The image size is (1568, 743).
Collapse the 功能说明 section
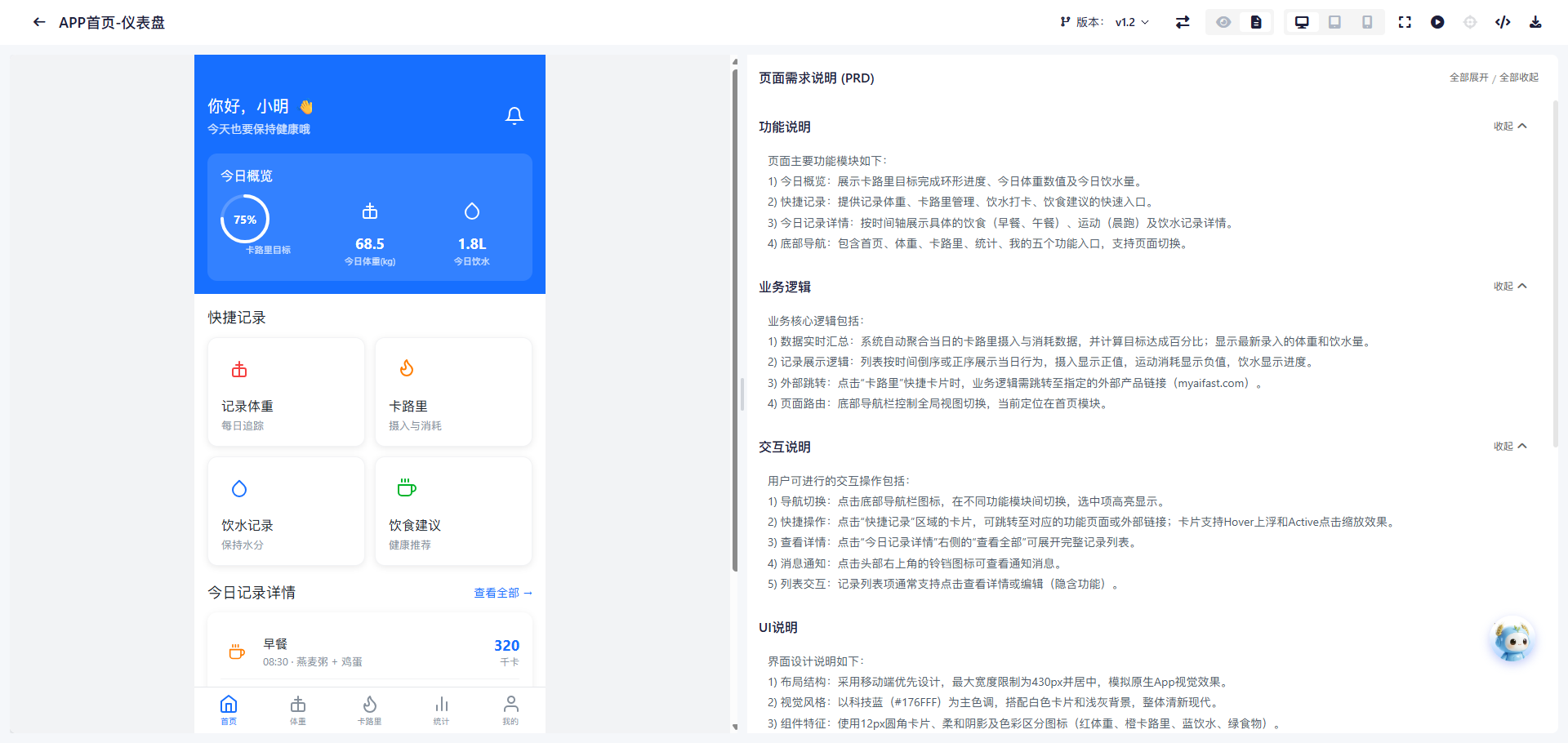tap(1510, 126)
